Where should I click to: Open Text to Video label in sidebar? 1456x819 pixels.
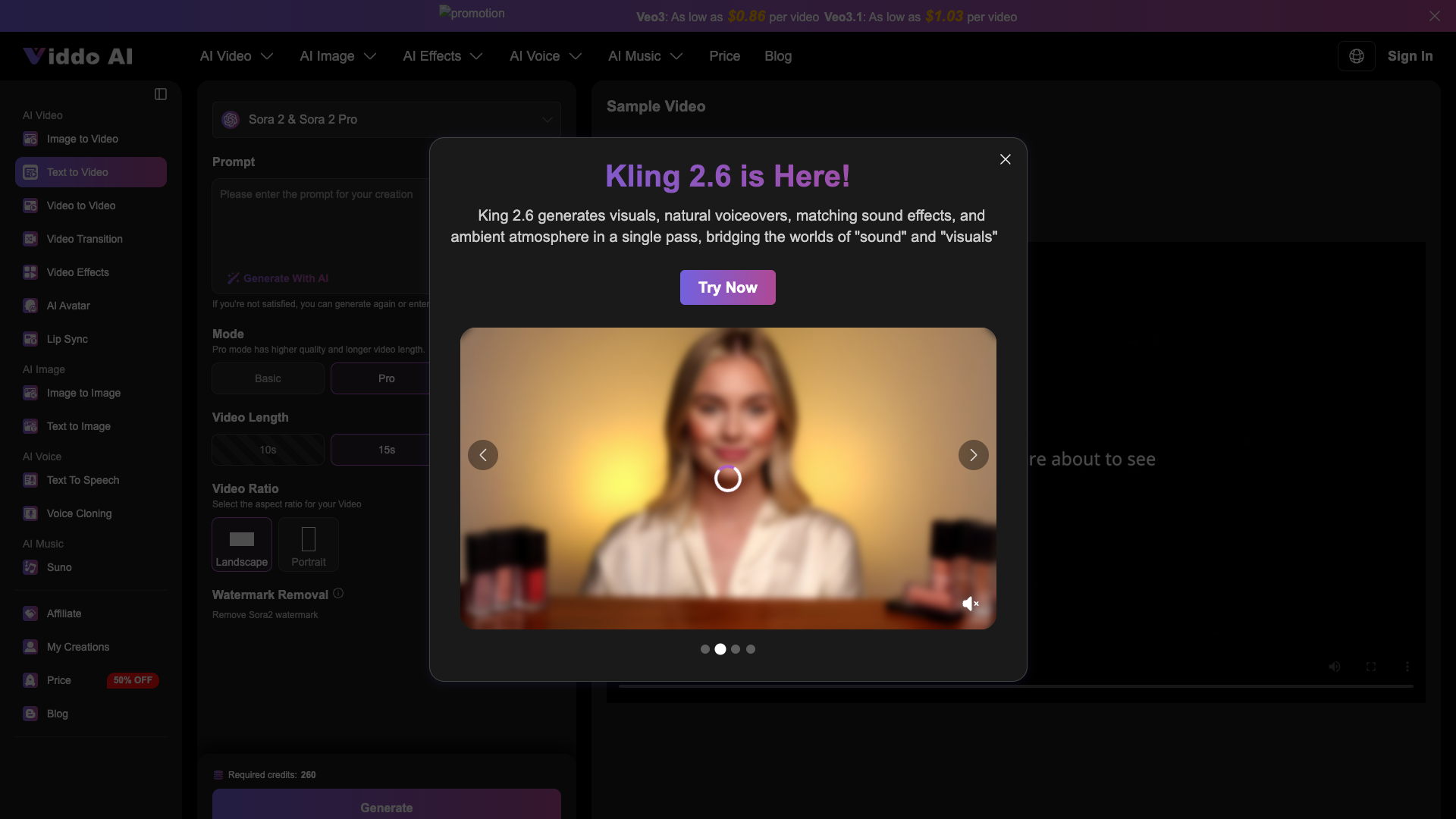[77, 172]
